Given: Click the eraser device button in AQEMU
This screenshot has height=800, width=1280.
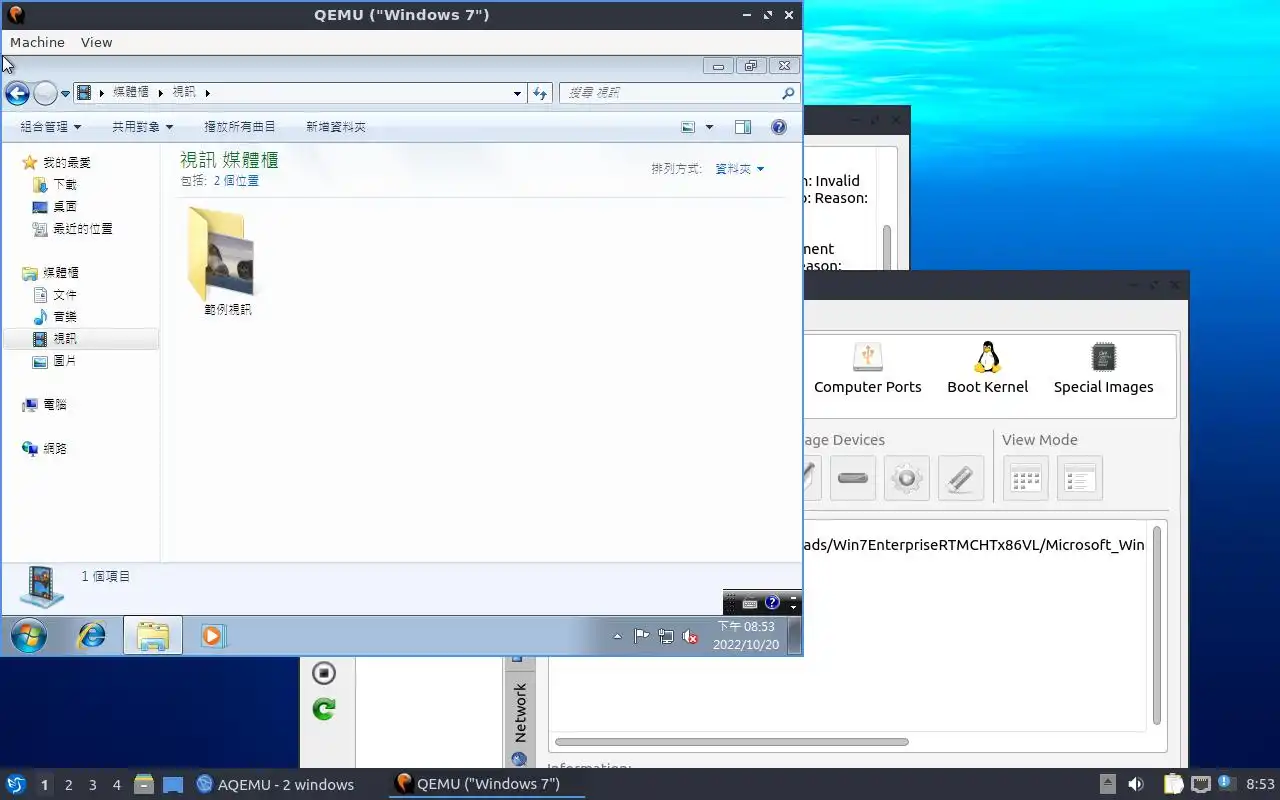Looking at the screenshot, I should pos(961,478).
